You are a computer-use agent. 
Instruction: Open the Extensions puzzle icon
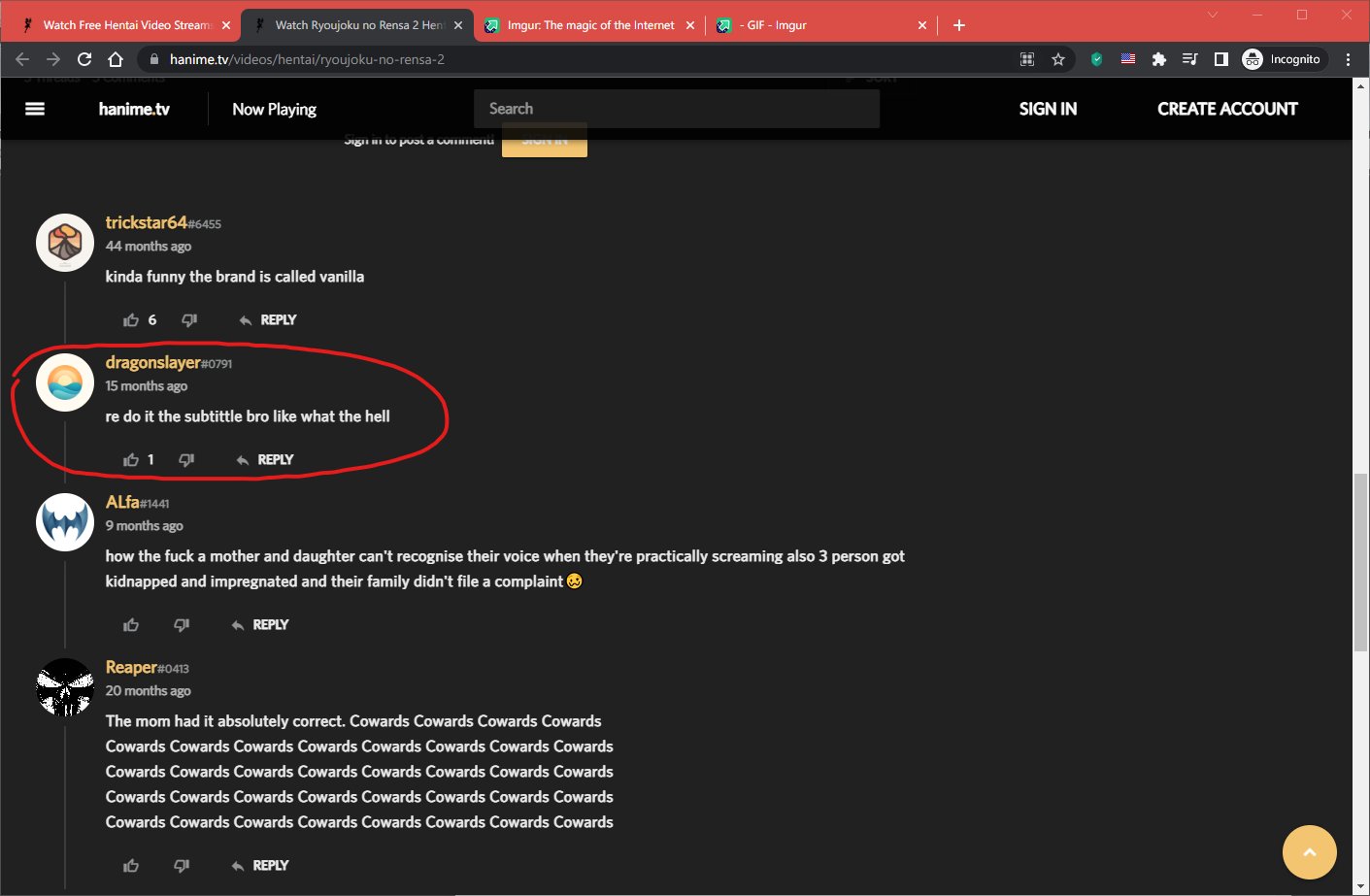coord(1158,59)
